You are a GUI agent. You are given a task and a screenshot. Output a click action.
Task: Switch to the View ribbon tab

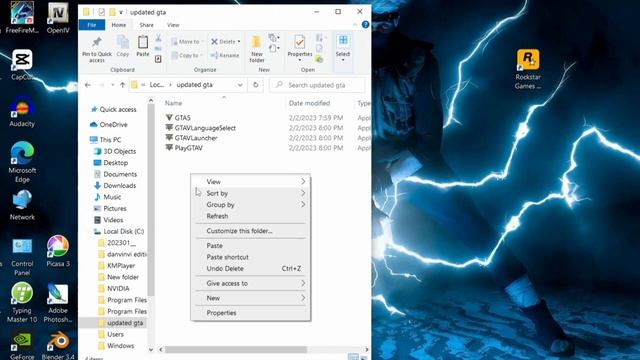point(173,25)
